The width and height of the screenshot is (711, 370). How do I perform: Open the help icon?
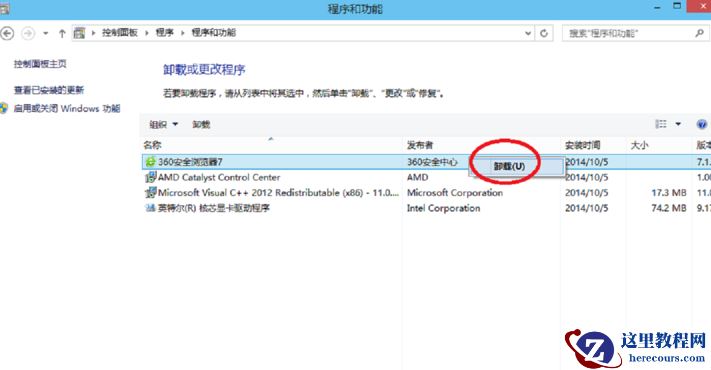point(701,124)
